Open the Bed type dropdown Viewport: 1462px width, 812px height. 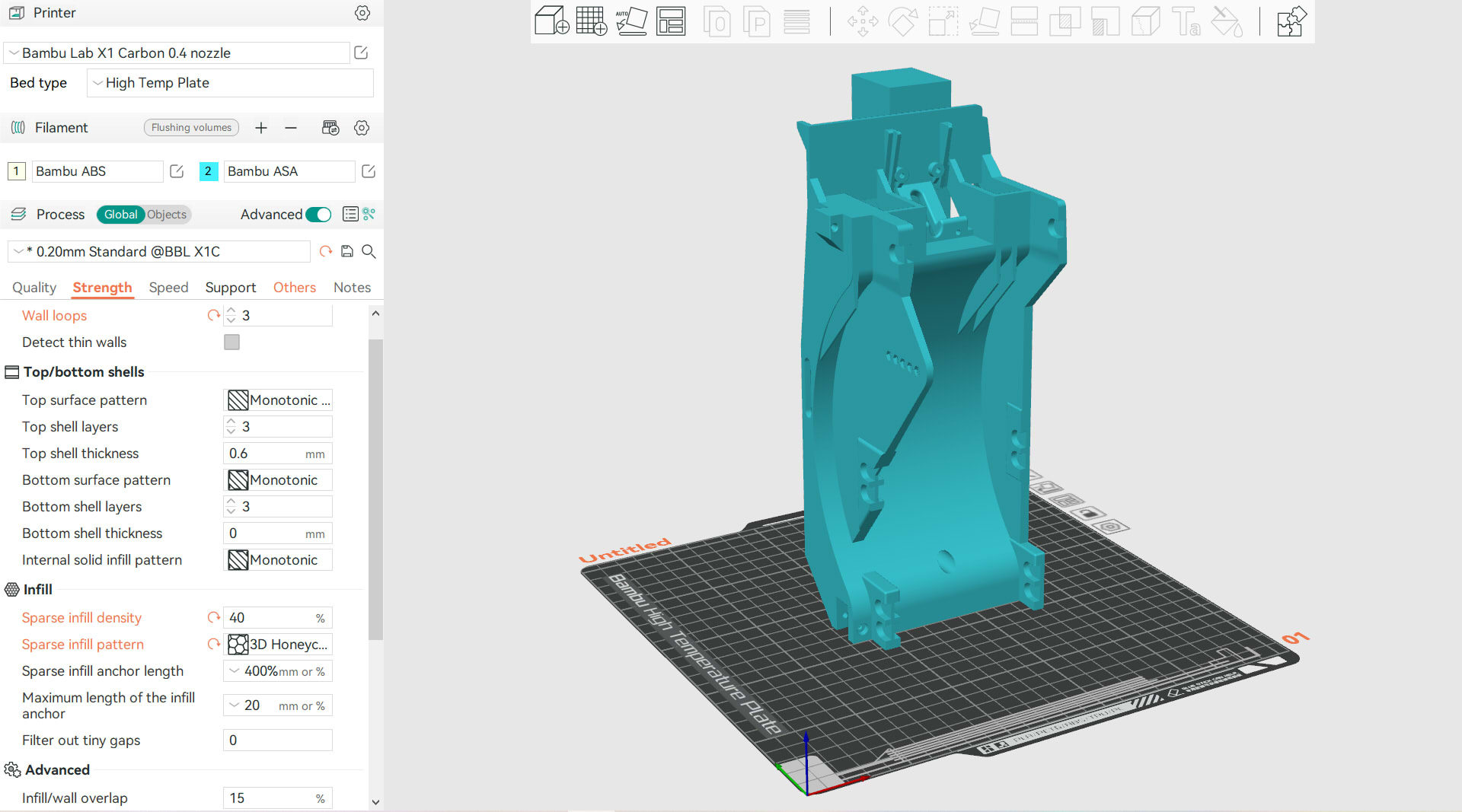tap(230, 83)
